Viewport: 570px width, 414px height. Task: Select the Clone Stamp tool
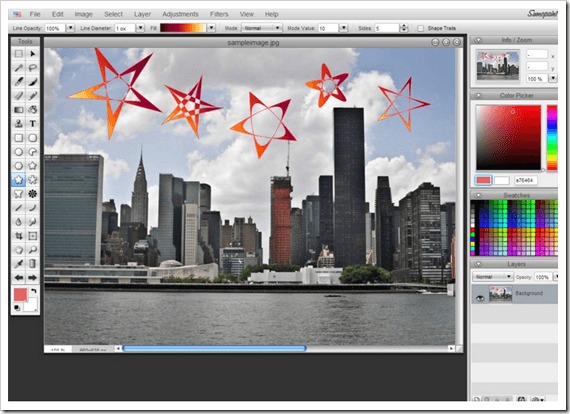tap(19, 124)
